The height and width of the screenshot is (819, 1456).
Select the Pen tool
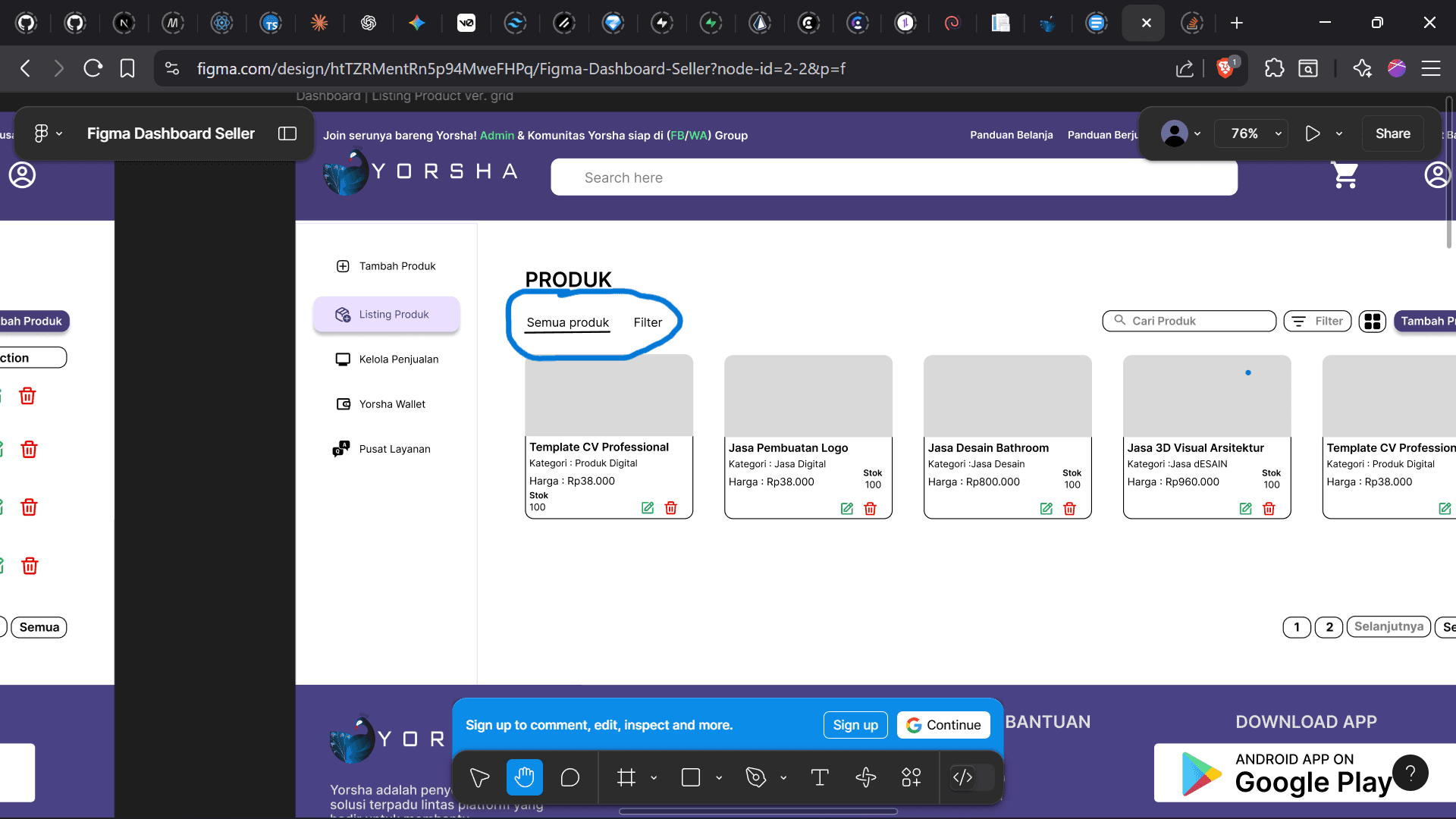coord(755,777)
